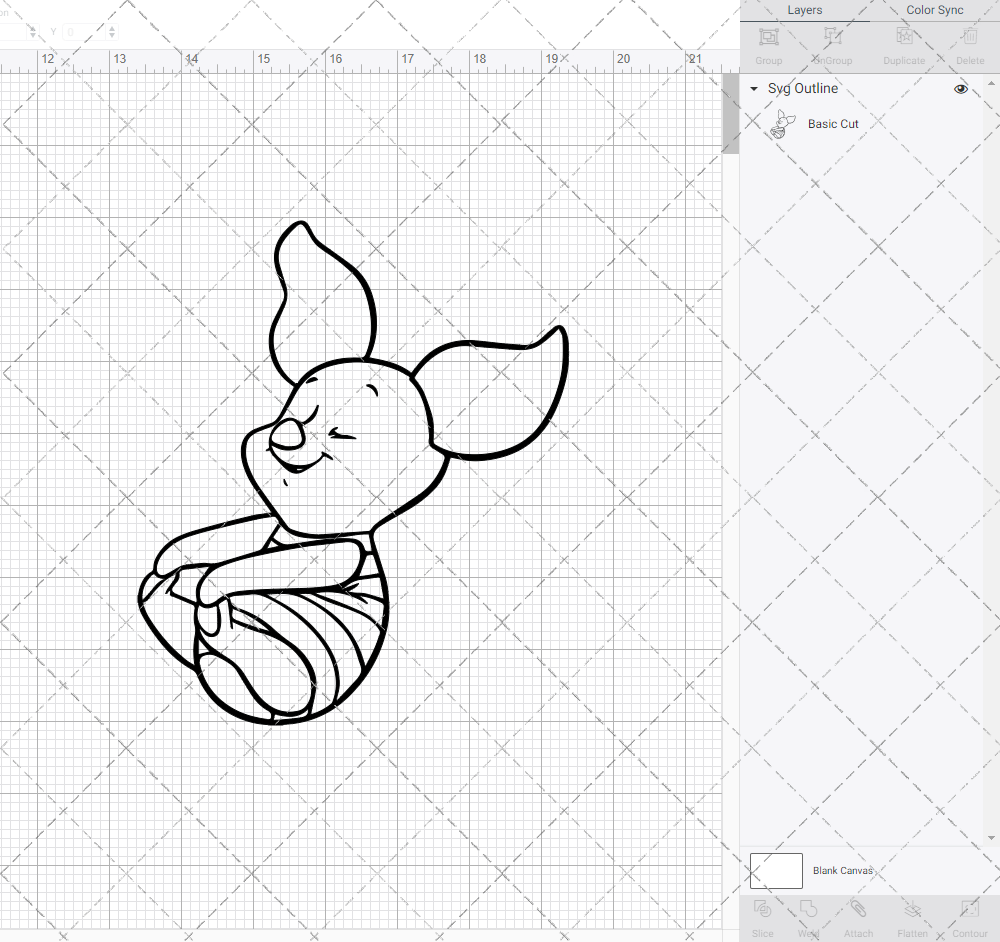Select the Svg Outline layer name
The width and height of the screenshot is (1000, 942).
[x=803, y=89]
